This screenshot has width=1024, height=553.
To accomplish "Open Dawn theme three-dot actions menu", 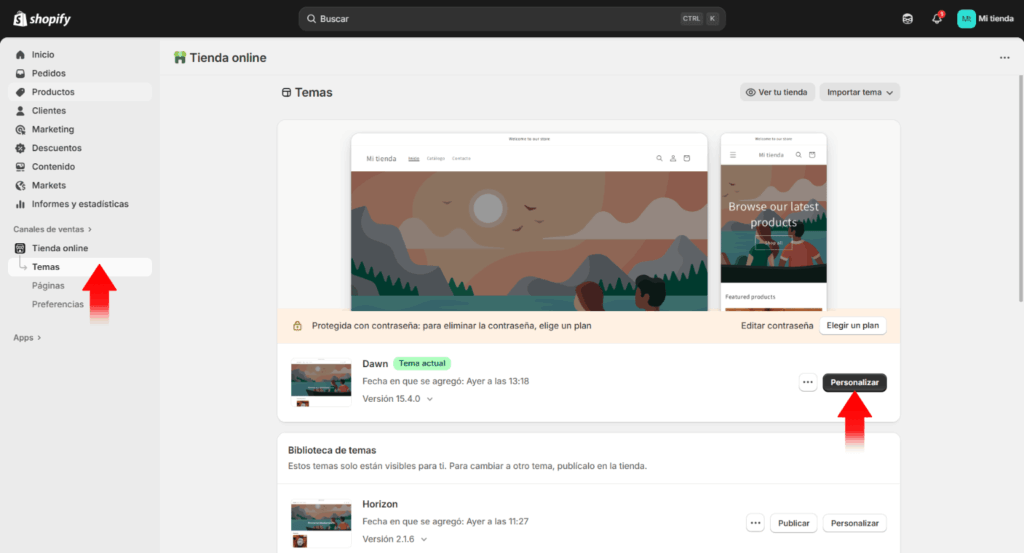I will (x=807, y=382).
